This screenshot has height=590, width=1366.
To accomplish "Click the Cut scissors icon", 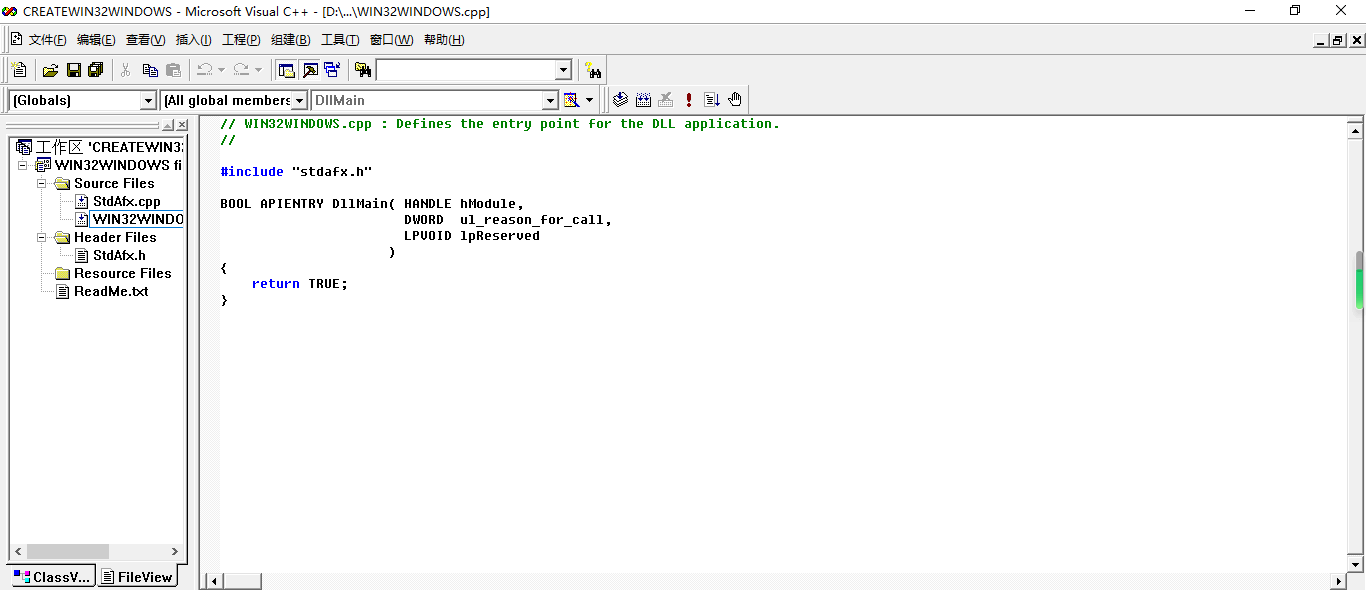I will pyautogui.click(x=126, y=70).
